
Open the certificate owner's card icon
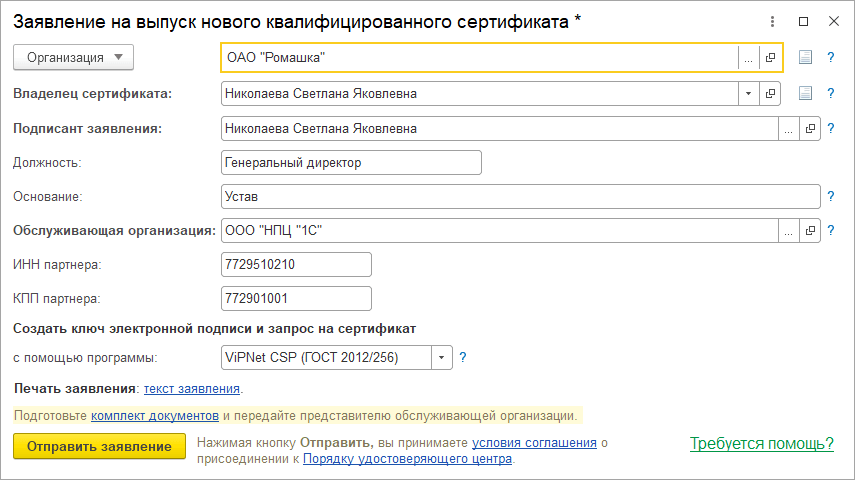(x=771, y=94)
